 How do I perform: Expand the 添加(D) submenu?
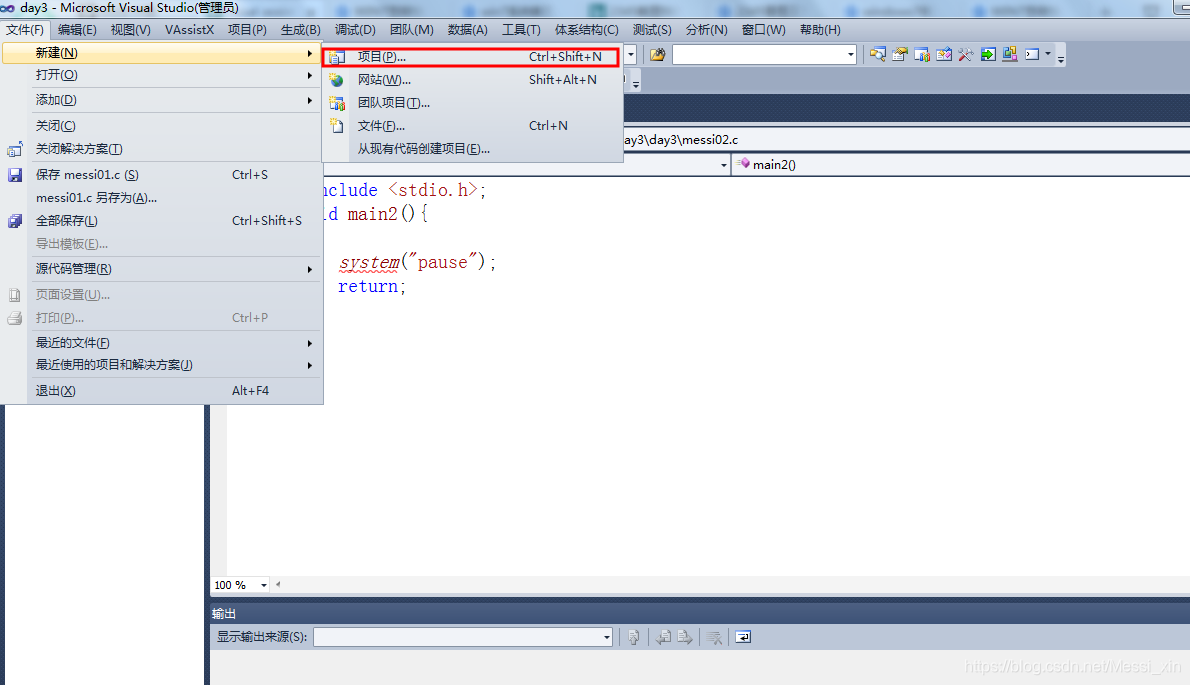tap(162, 100)
